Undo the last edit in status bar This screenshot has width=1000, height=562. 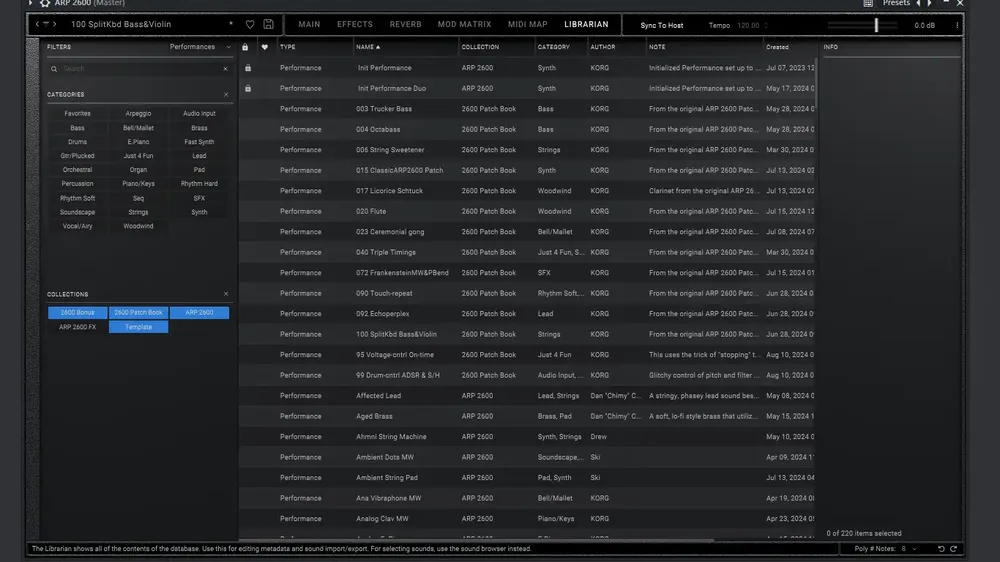[x=941, y=549]
